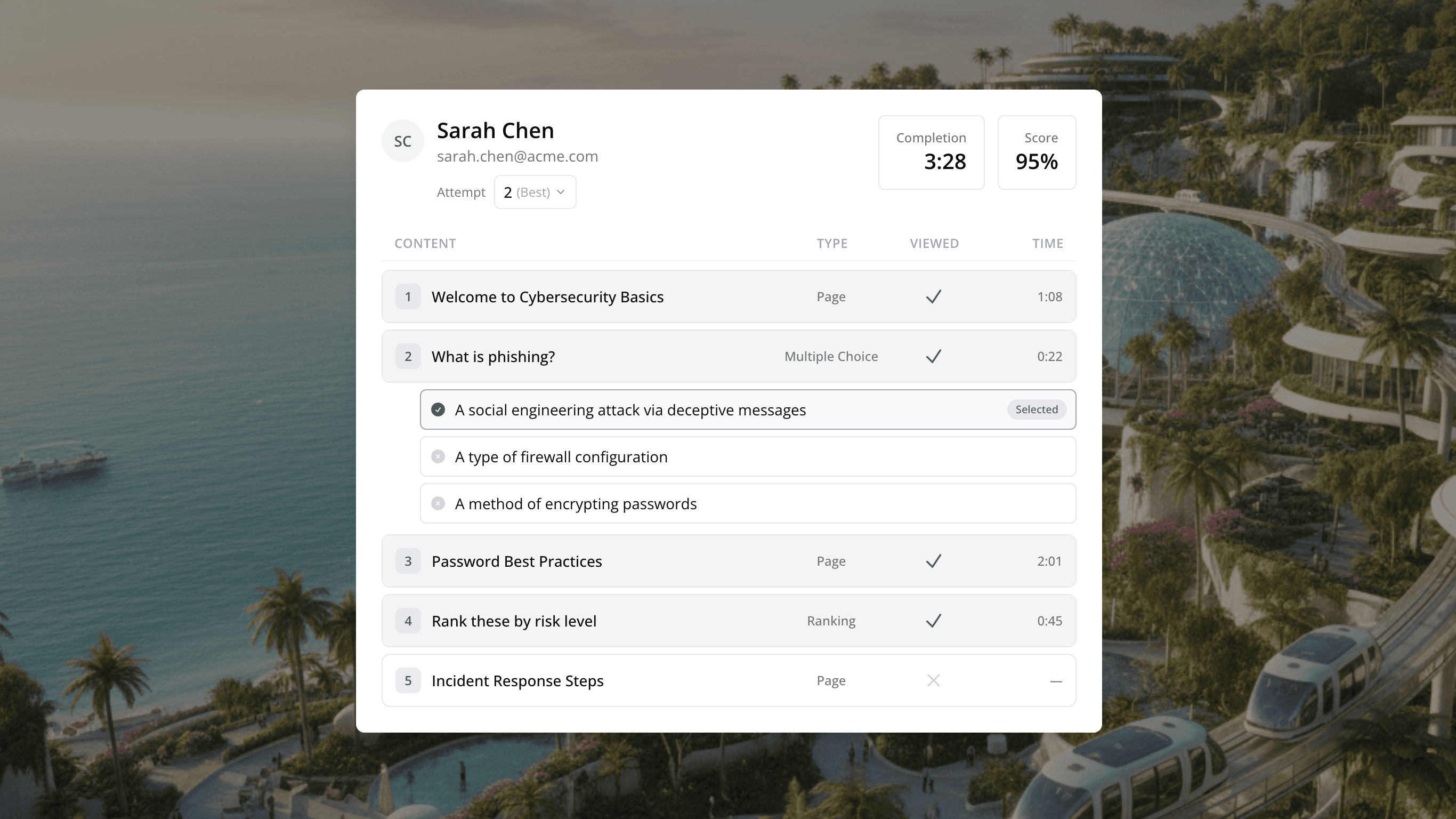
Task: Click the Score 95% card
Action: [1037, 152]
